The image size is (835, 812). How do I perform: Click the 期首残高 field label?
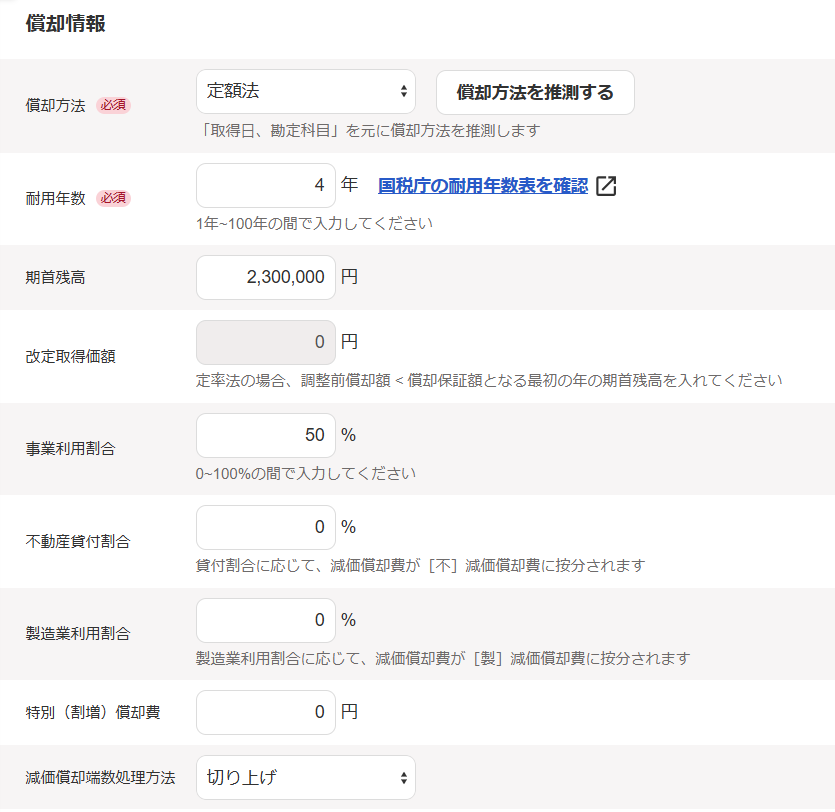(x=55, y=278)
